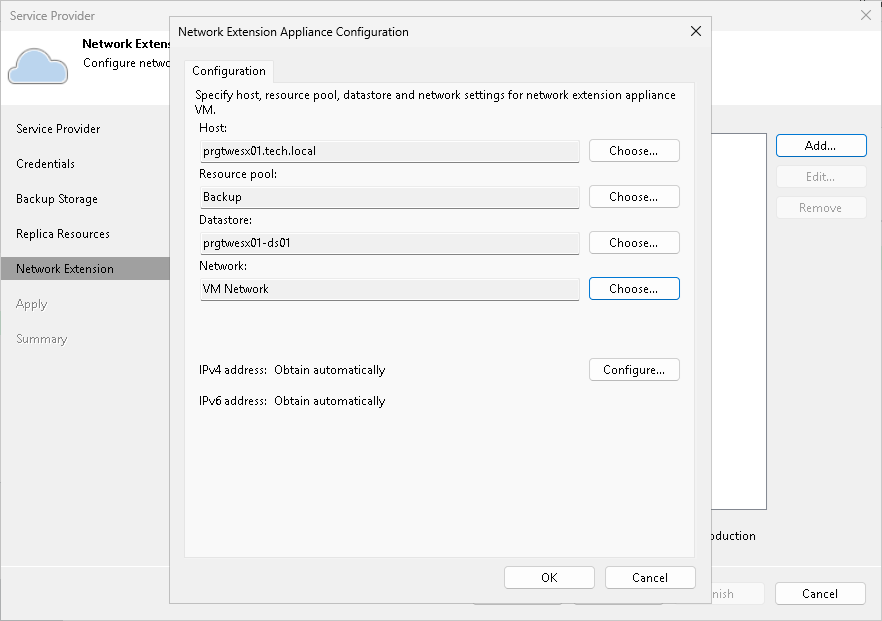The height and width of the screenshot is (621, 882).
Task: Edit the selected appliance
Action: (820, 176)
